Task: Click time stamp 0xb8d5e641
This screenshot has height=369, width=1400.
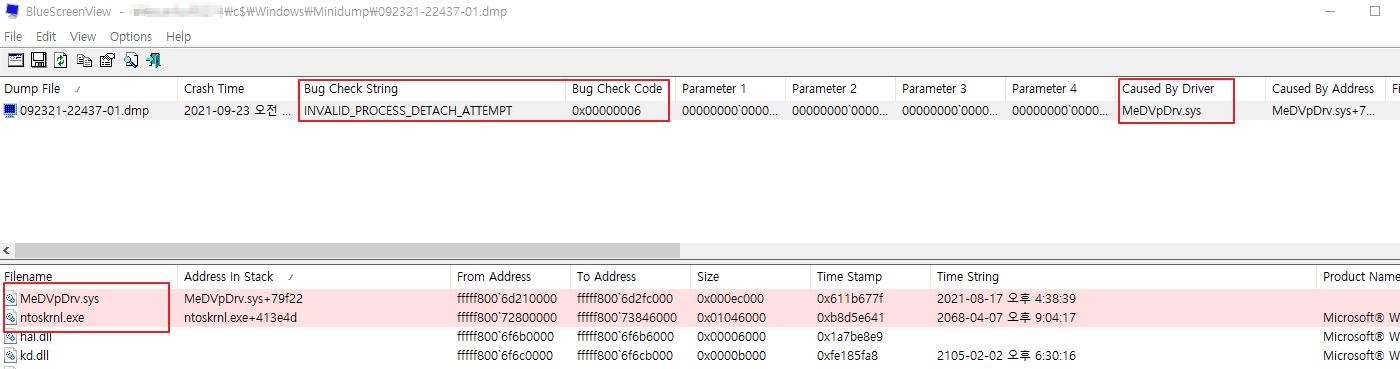Action: 851,318
